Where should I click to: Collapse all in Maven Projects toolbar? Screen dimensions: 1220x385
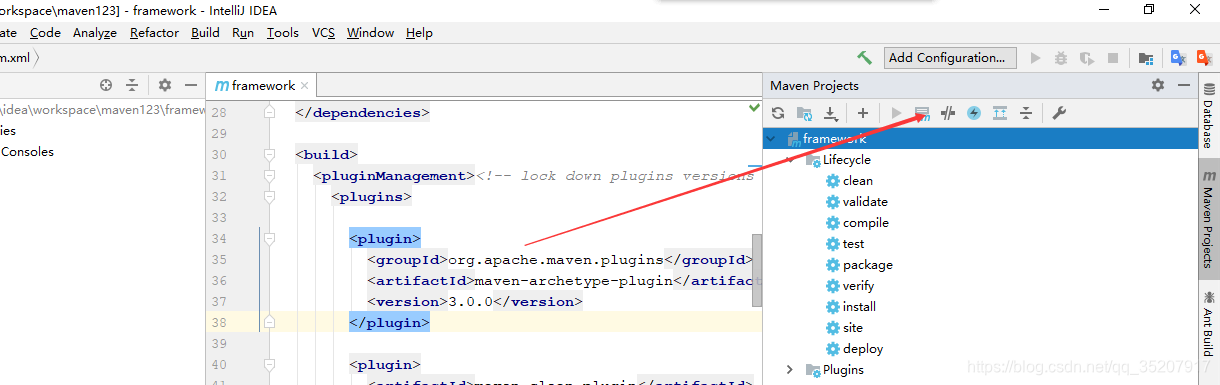1025,113
